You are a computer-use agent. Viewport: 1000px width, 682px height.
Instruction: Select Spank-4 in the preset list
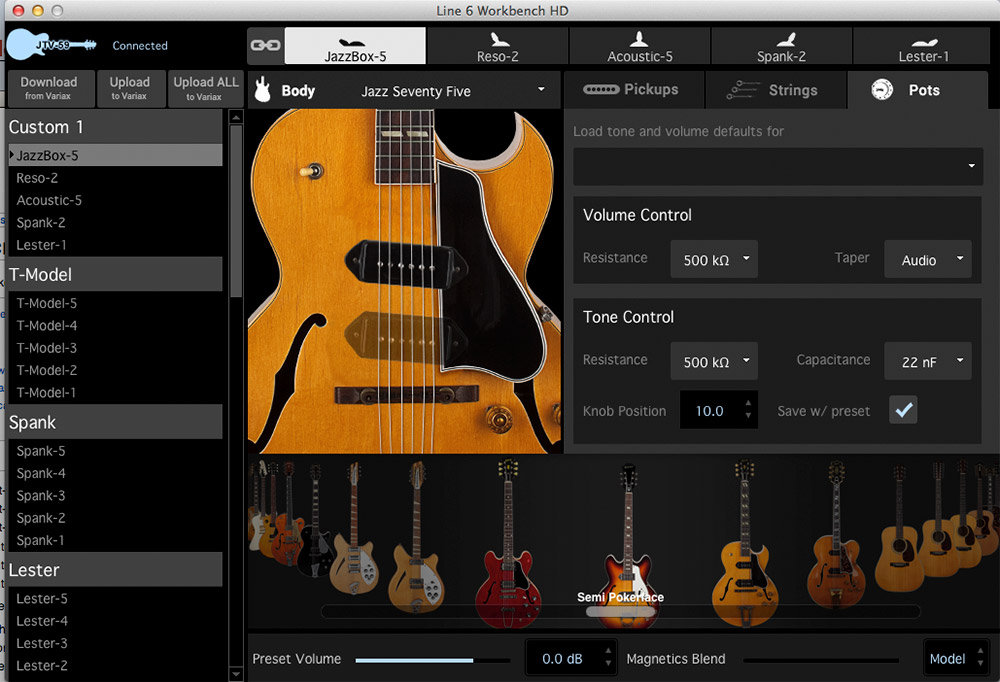pyautogui.click(x=115, y=473)
